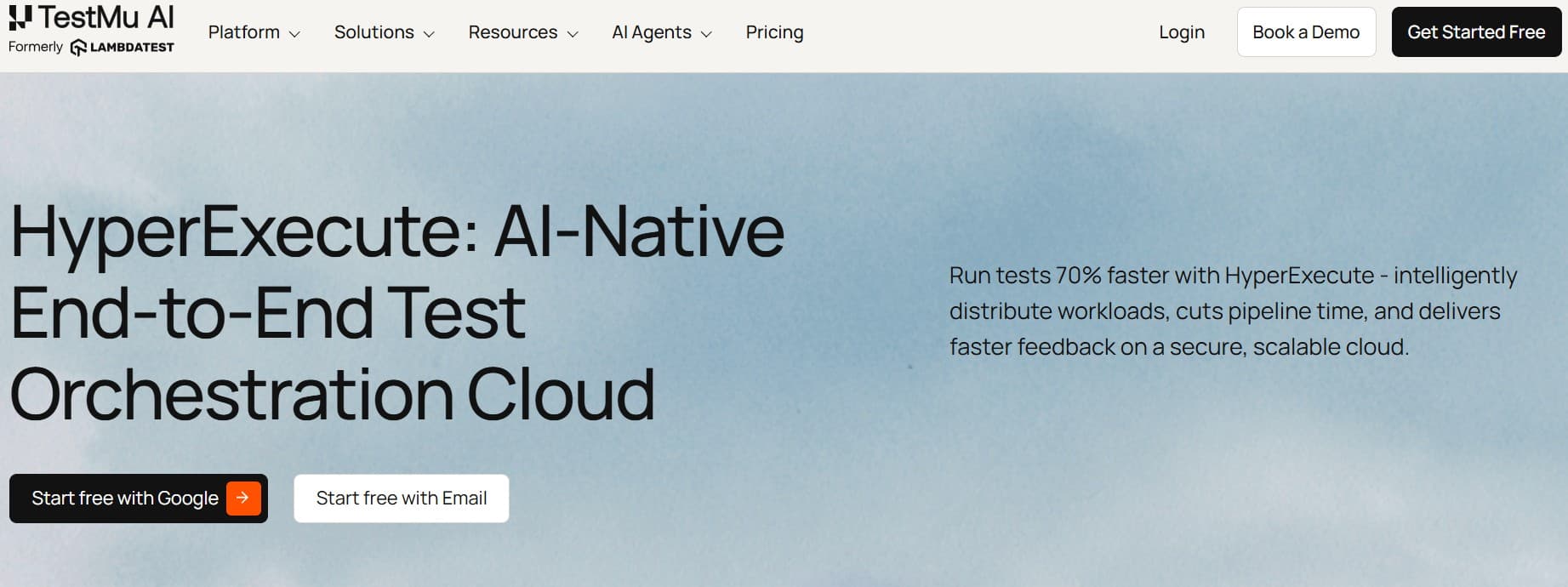Expand the Platform chevron arrow
Screen dimensions: 1568x587
pos(294,34)
